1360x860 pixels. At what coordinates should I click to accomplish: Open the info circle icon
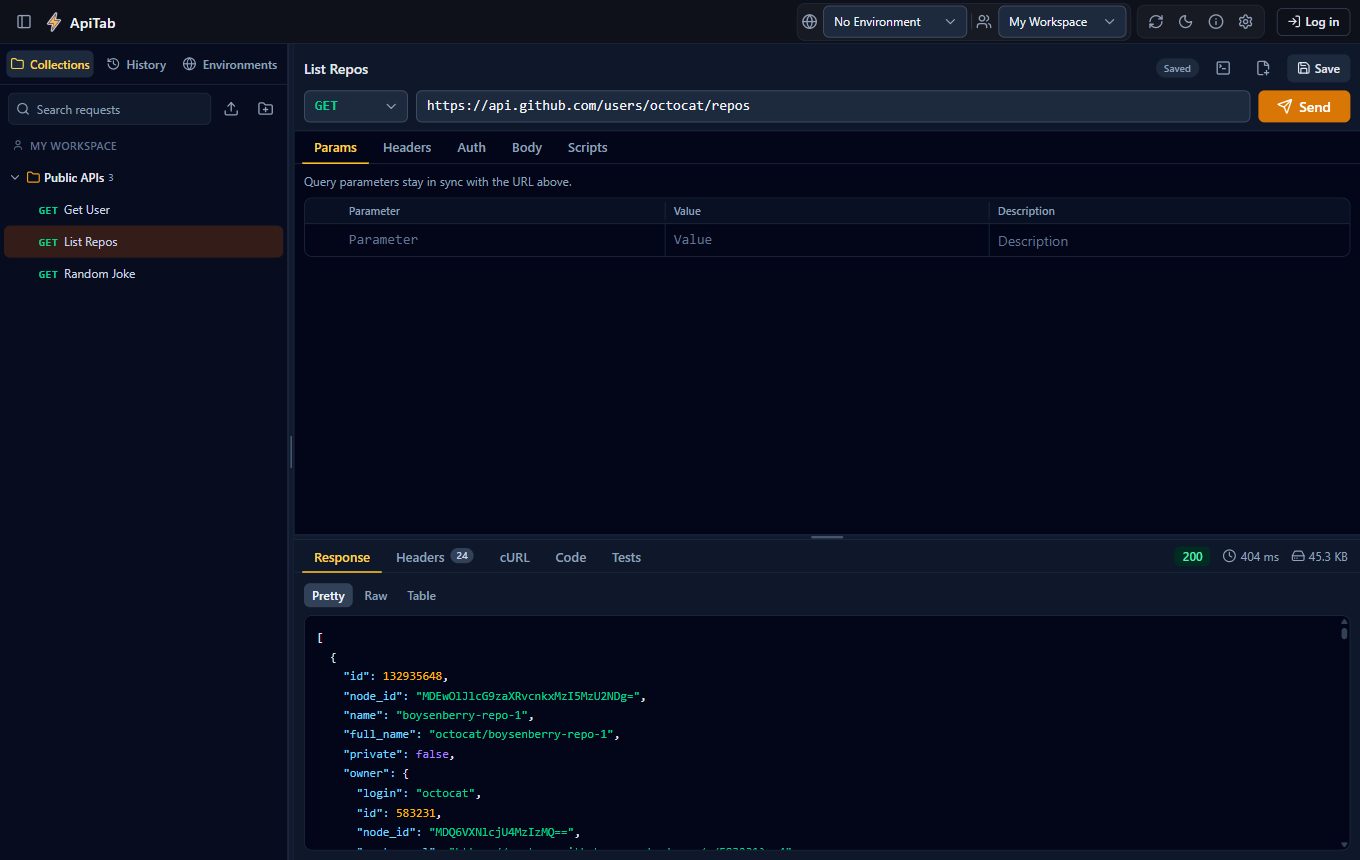pyautogui.click(x=1216, y=22)
